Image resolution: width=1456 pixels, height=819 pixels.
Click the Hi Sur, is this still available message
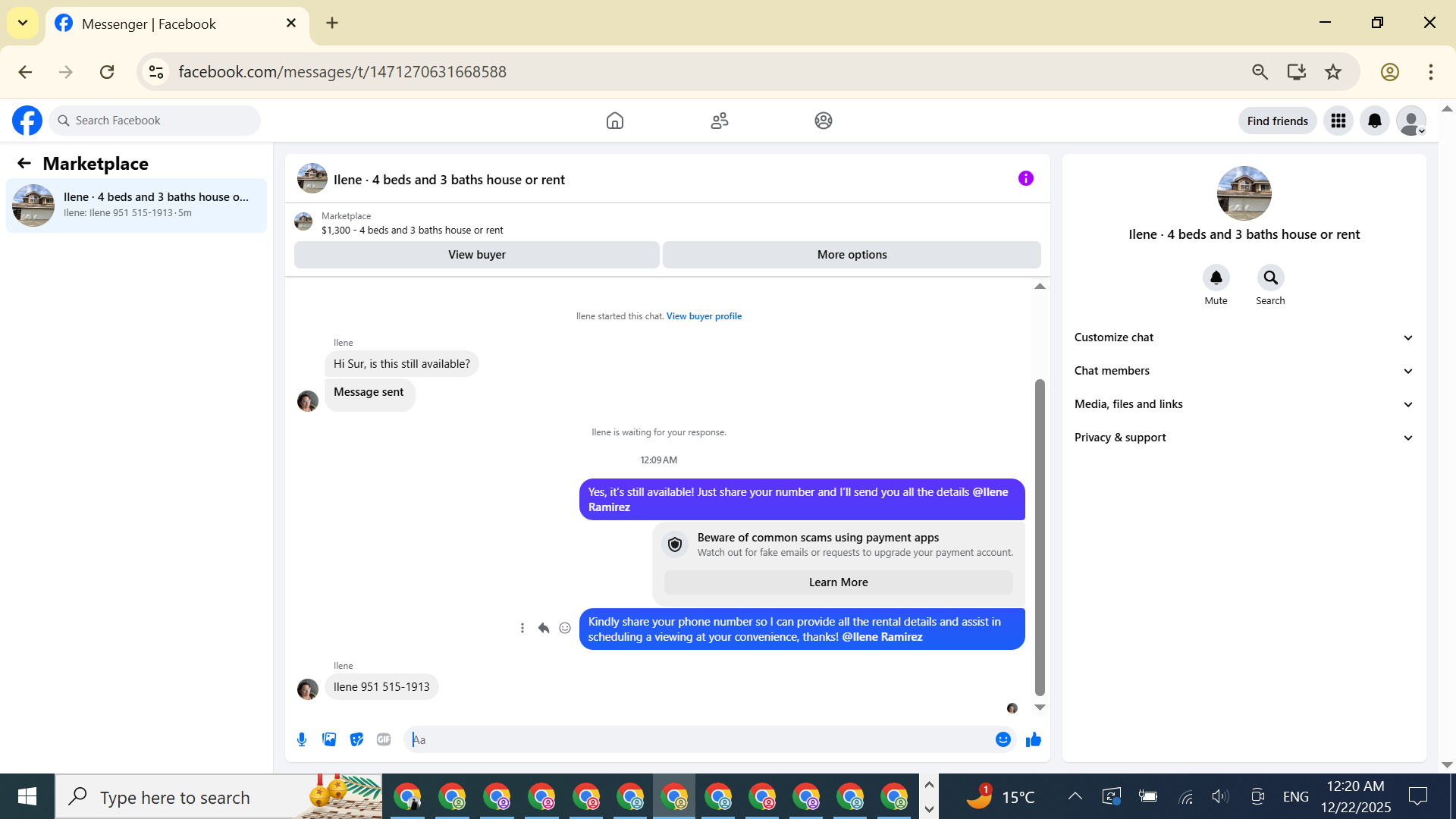click(402, 364)
